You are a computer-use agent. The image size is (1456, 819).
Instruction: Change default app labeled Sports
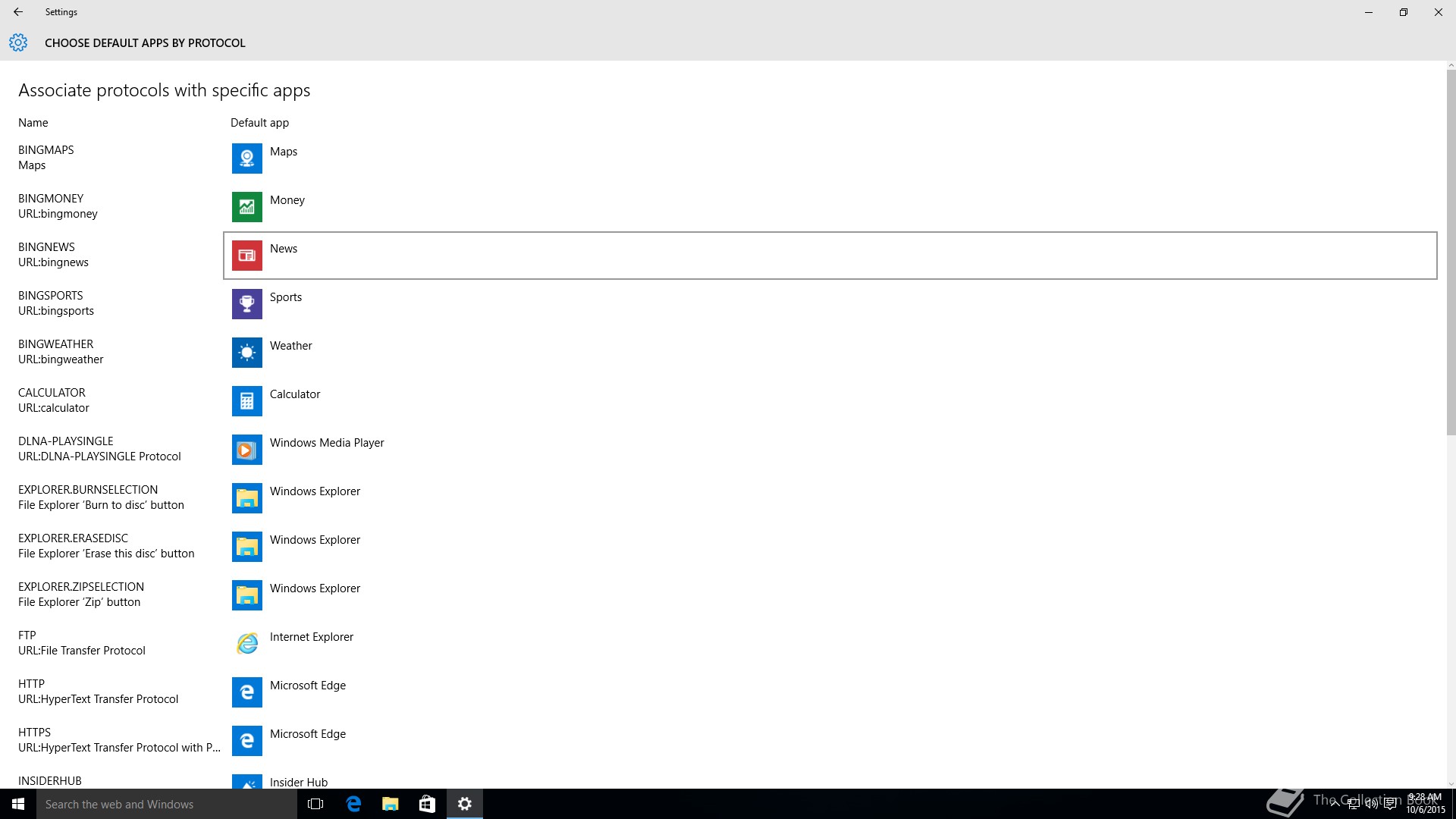(286, 297)
